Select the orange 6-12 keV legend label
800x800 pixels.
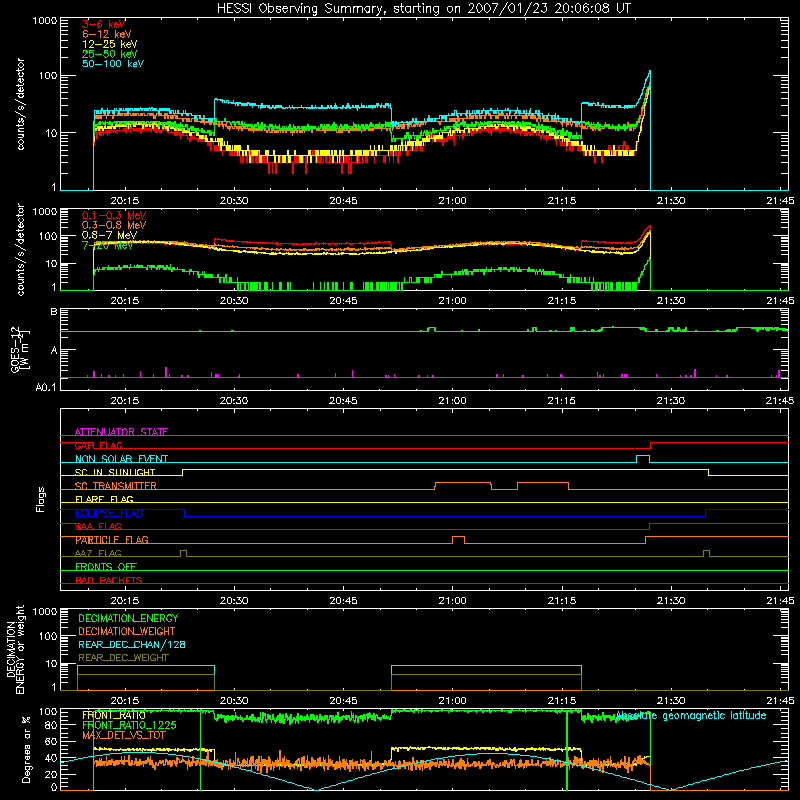pos(106,34)
